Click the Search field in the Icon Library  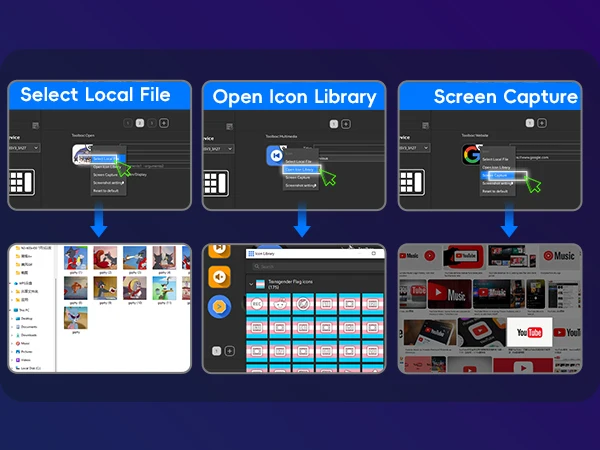(316, 266)
